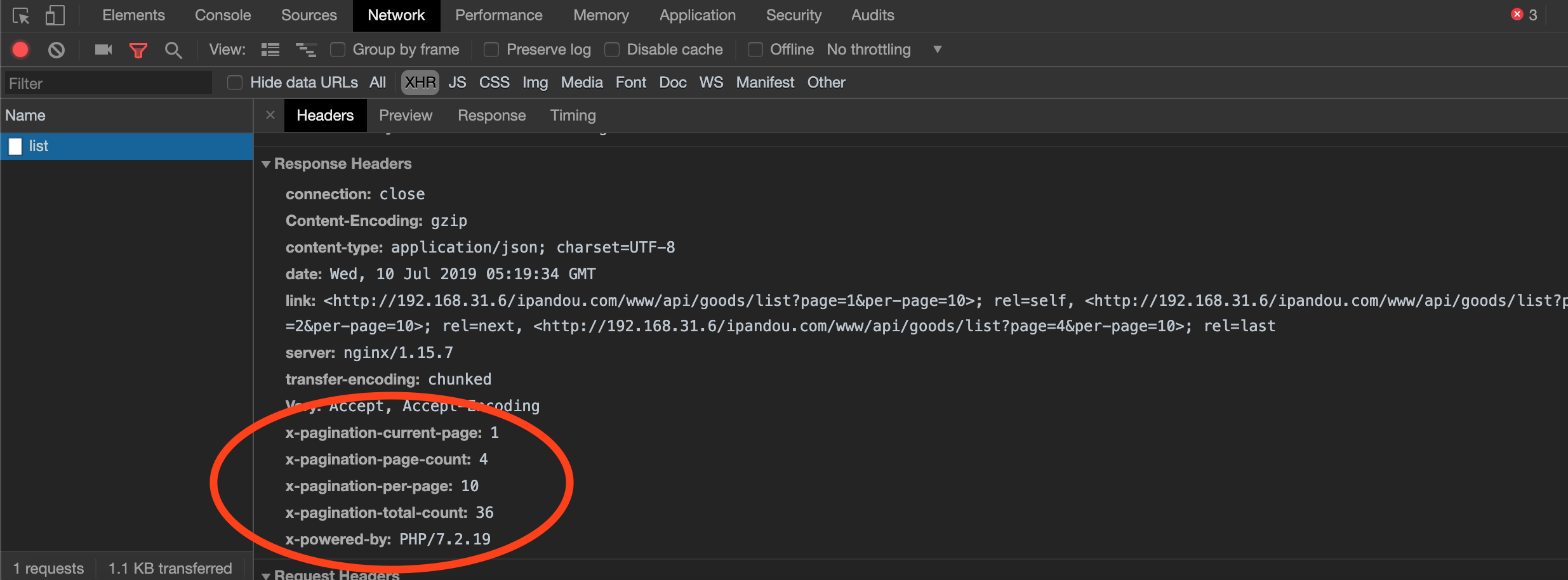
Task: Switch to large request rows view icon
Action: point(270,49)
